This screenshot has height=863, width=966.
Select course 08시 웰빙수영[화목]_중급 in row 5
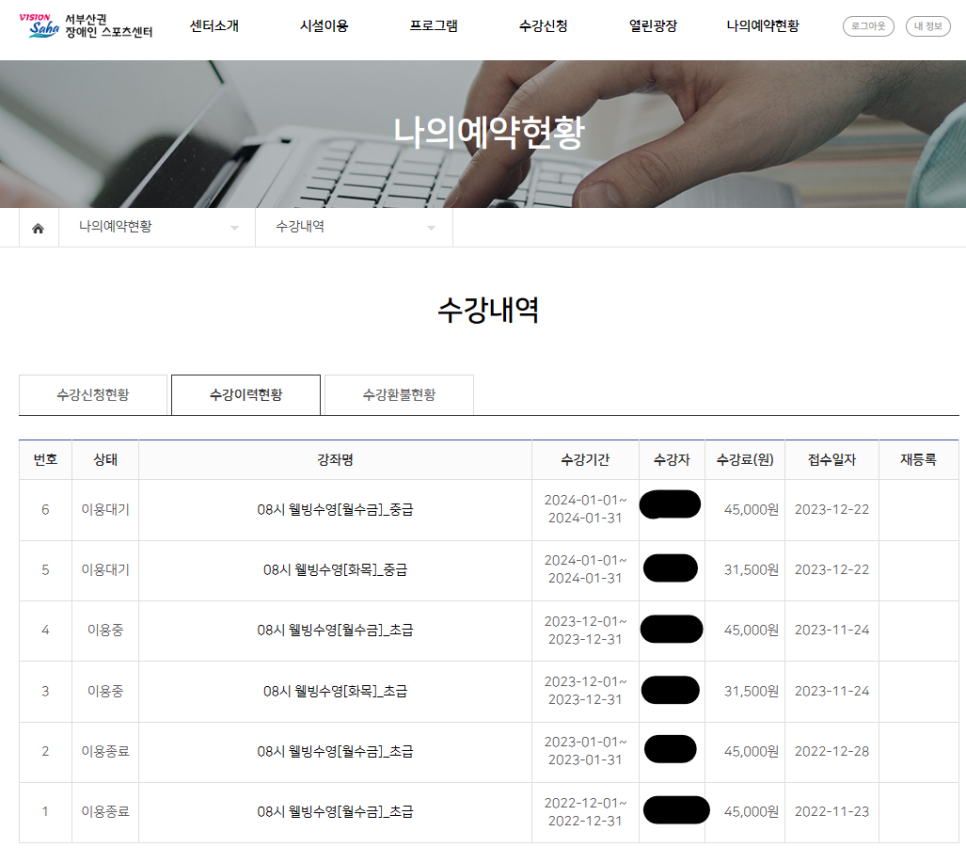335,570
